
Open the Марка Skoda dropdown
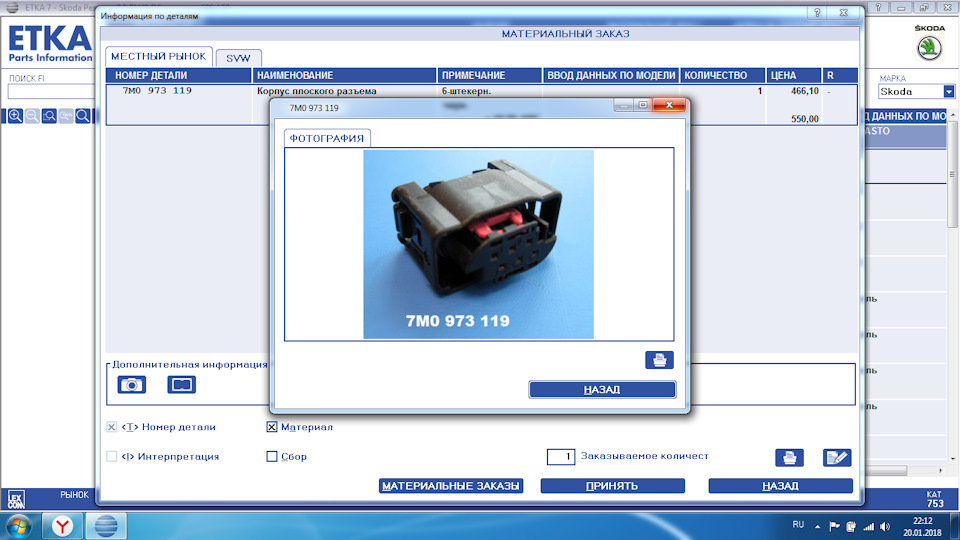948,91
